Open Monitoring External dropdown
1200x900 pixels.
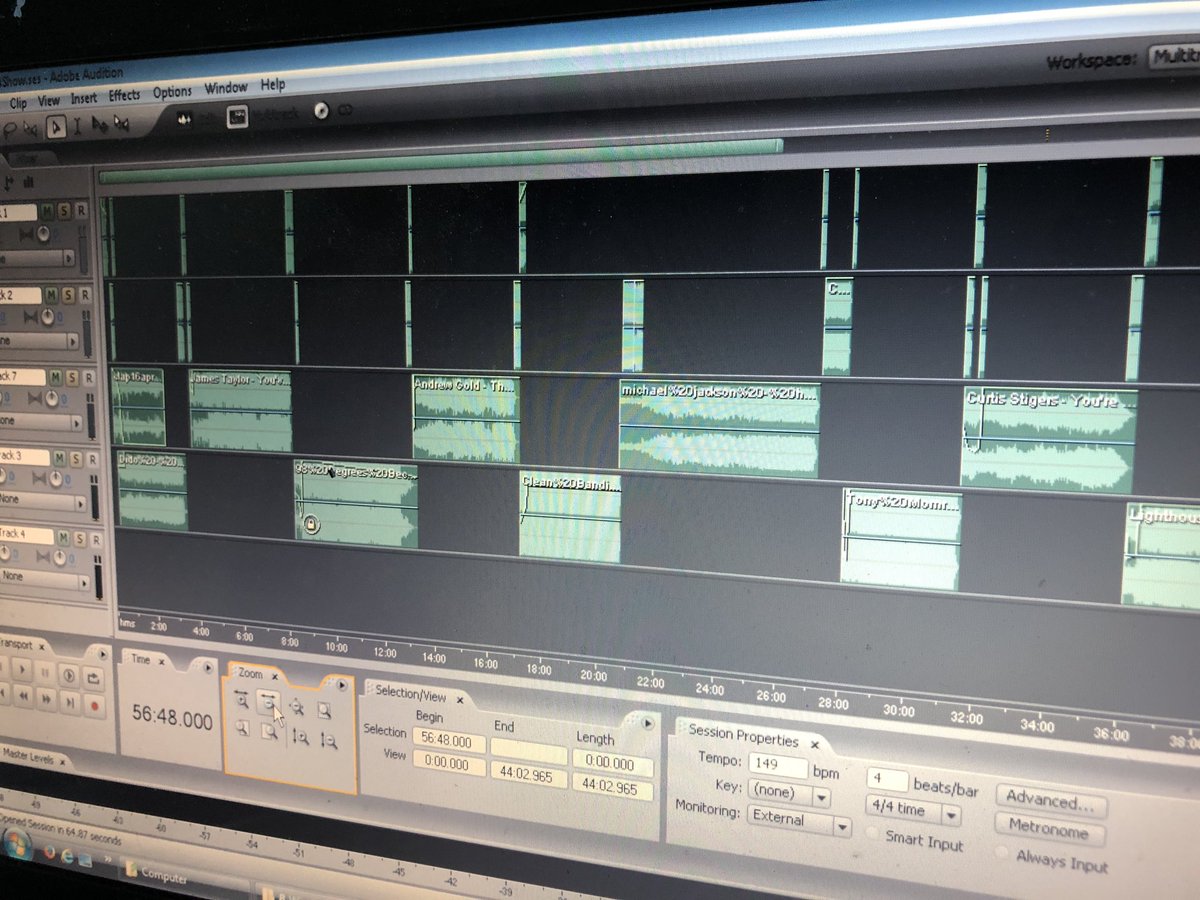[x=842, y=827]
